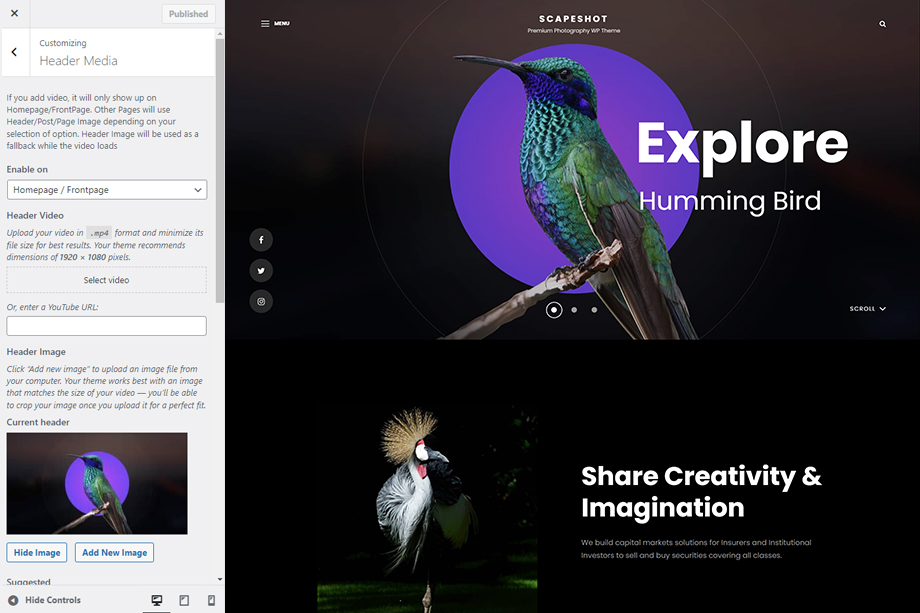Switch to desktop preview device icon
Screen dimensions: 920x613
(x=157, y=600)
